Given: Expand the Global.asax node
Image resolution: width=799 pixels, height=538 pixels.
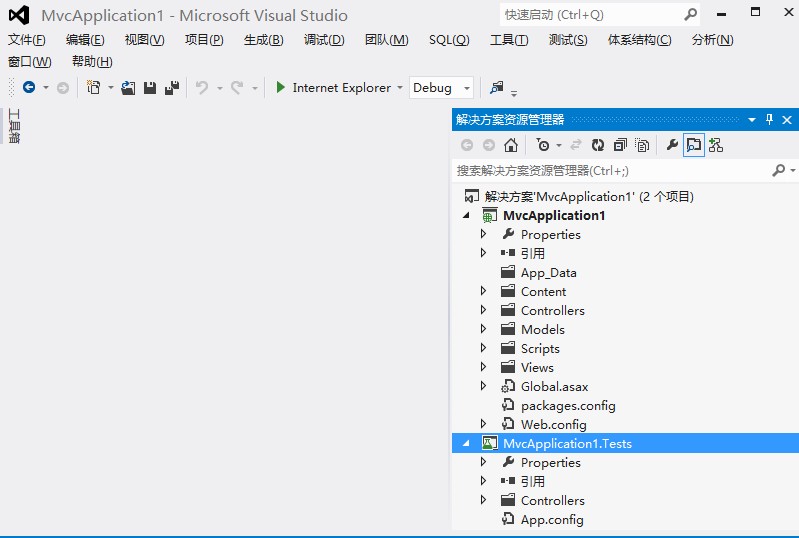Looking at the screenshot, I should (x=484, y=386).
